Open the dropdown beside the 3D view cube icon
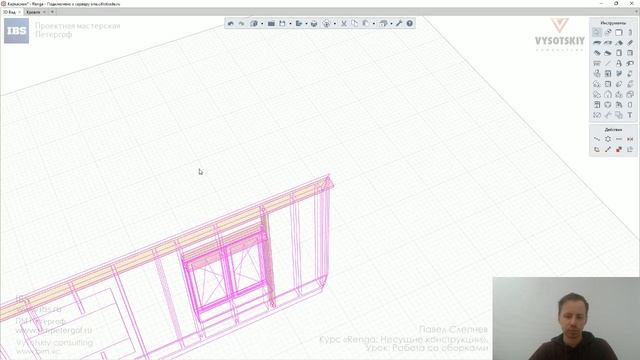The height and width of the screenshot is (360, 640). coord(262,24)
